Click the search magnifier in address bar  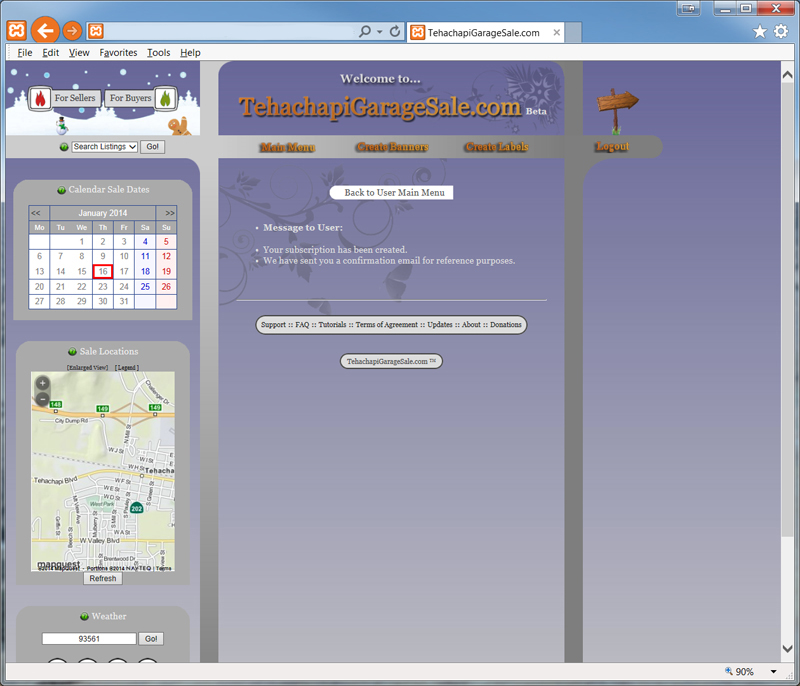[364, 32]
